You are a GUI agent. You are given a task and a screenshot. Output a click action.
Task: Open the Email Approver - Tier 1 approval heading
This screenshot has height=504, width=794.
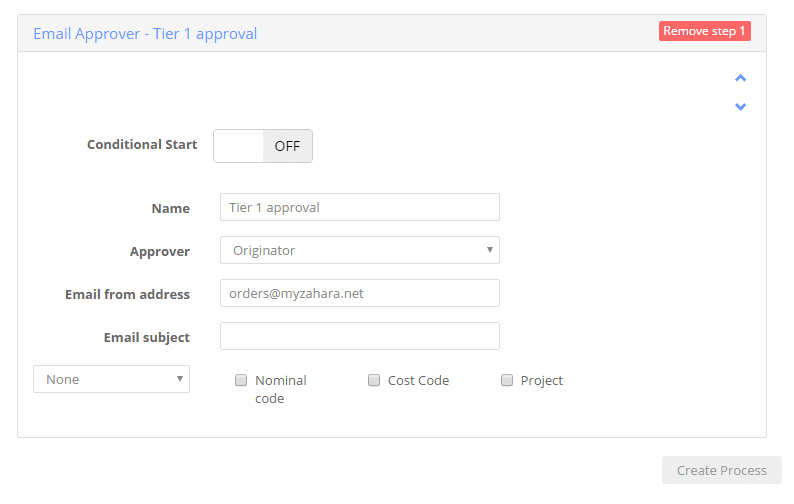(145, 34)
